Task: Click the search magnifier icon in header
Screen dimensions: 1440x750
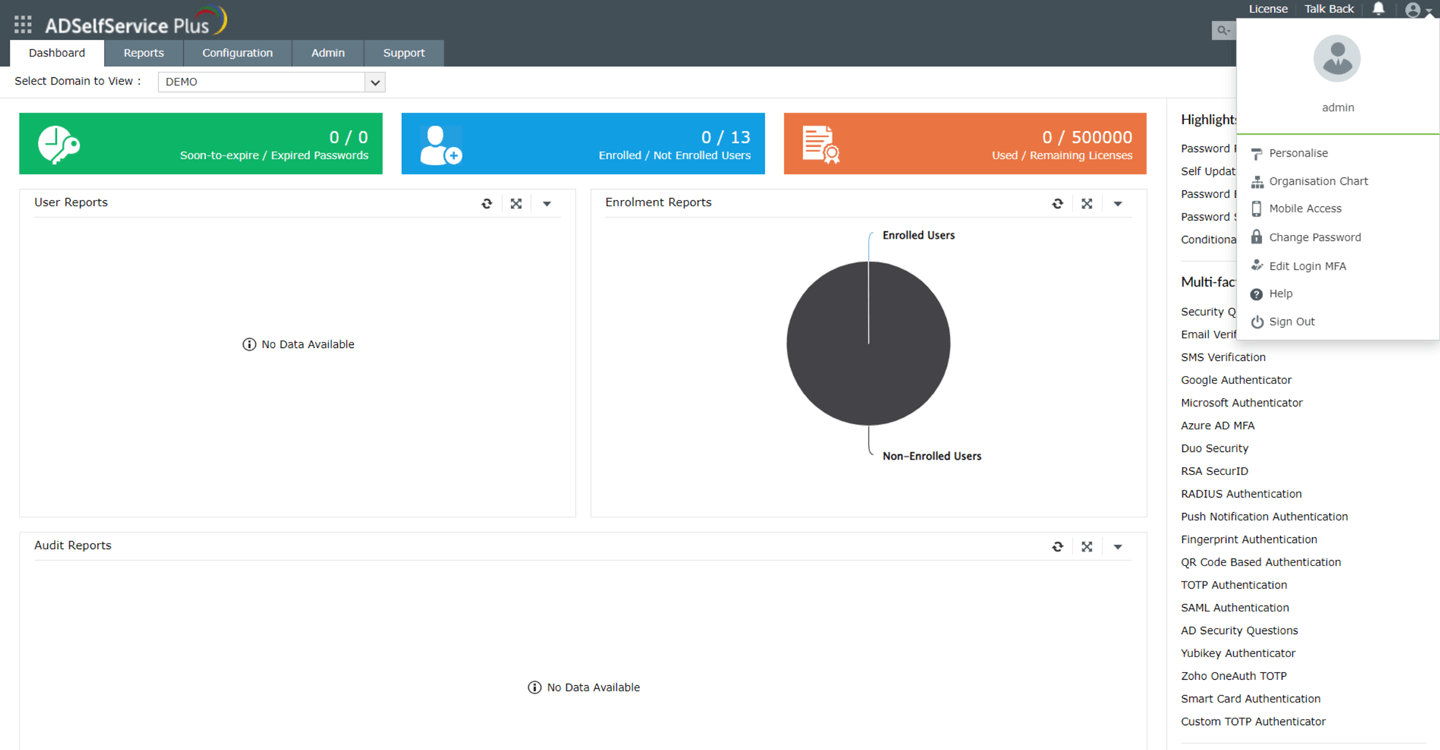Action: pyautogui.click(x=1223, y=31)
